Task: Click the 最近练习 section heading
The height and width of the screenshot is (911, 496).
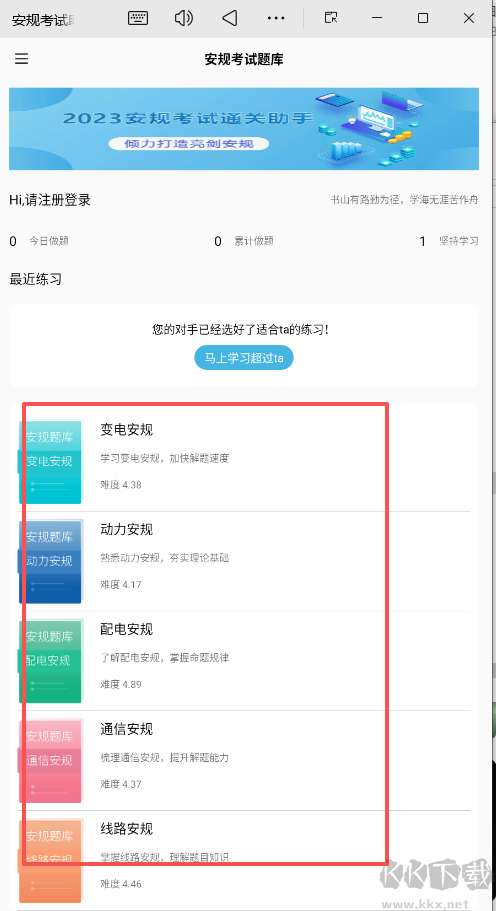Action: pos(35,279)
